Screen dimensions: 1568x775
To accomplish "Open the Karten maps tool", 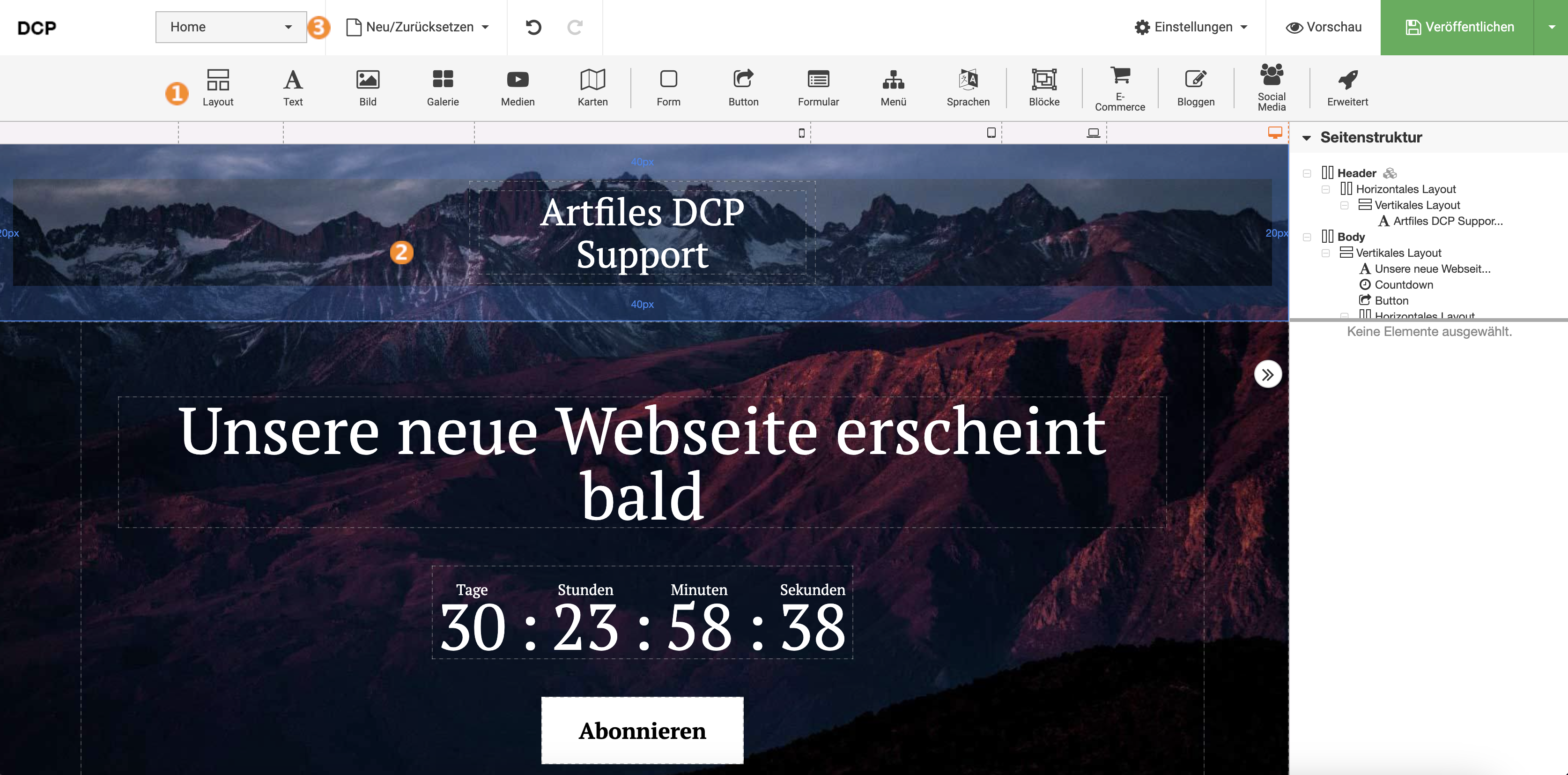I will (592, 88).
